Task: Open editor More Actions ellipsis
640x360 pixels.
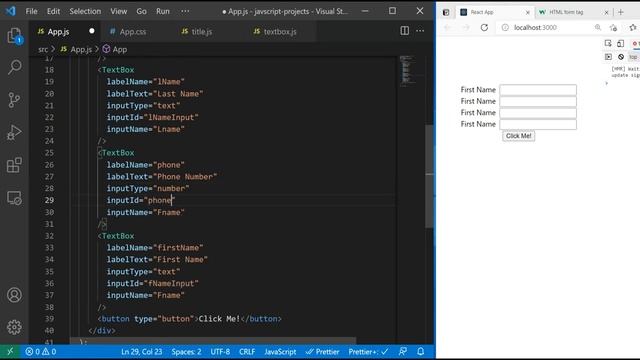Action: (x=420, y=31)
